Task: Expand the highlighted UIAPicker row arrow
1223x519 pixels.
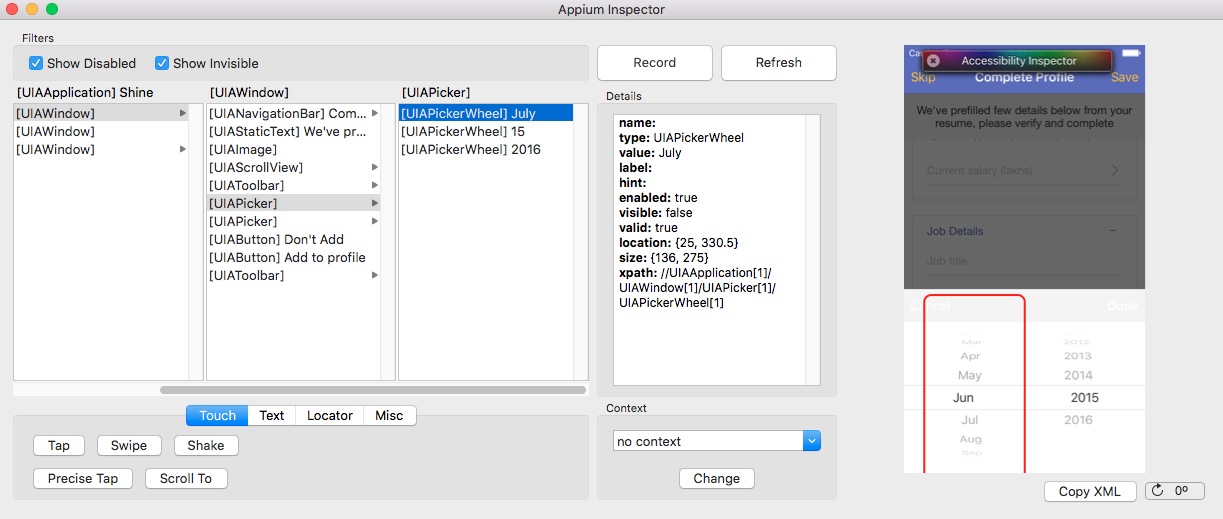Action: pos(375,203)
